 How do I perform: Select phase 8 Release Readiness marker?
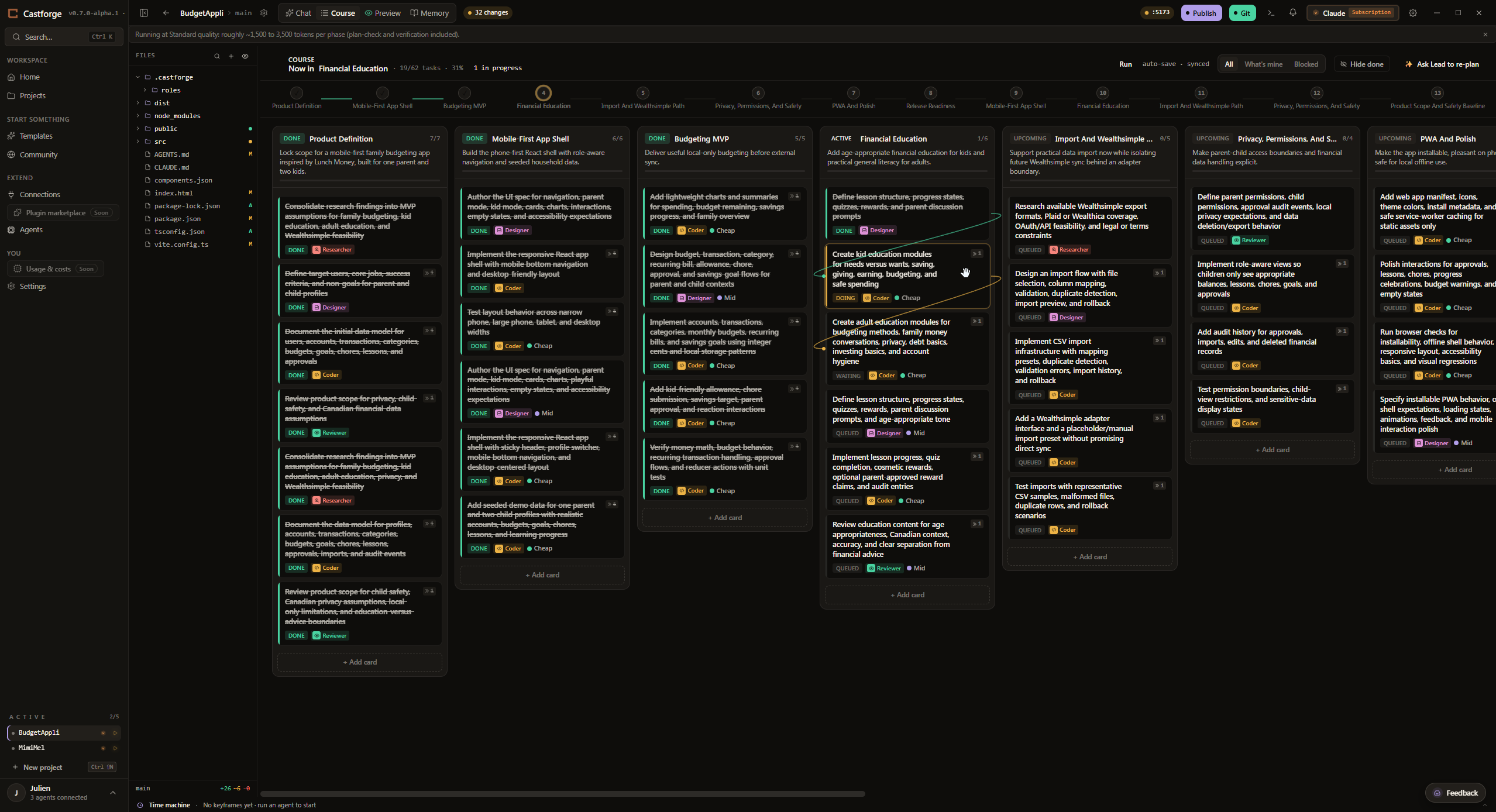930,93
